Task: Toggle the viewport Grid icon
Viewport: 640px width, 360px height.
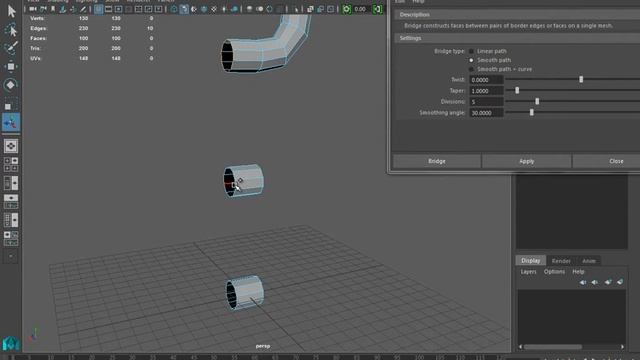Action: (98, 9)
